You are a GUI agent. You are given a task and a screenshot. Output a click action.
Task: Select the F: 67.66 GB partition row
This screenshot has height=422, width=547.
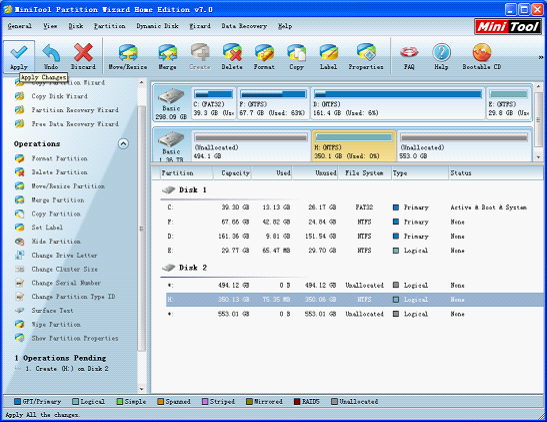(354, 222)
